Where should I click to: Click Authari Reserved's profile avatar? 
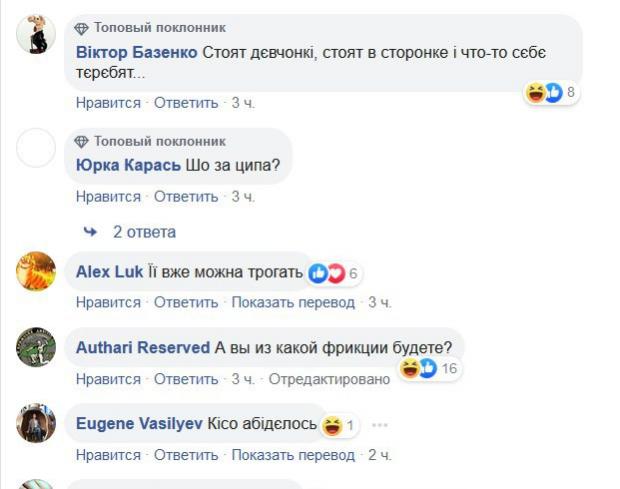[37, 347]
